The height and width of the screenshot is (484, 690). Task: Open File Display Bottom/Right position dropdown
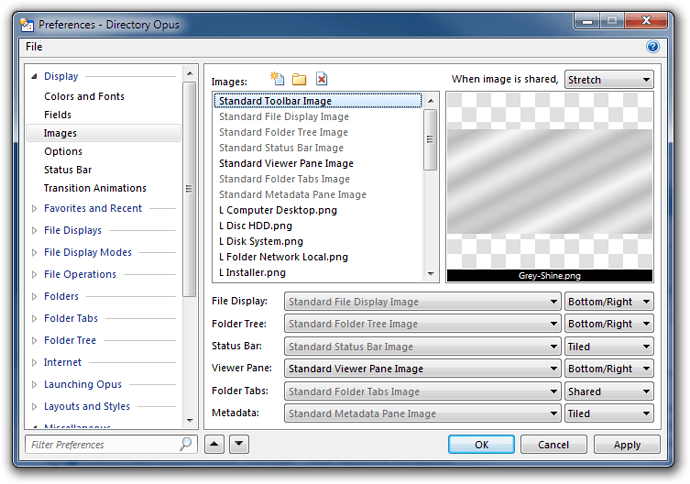click(609, 302)
